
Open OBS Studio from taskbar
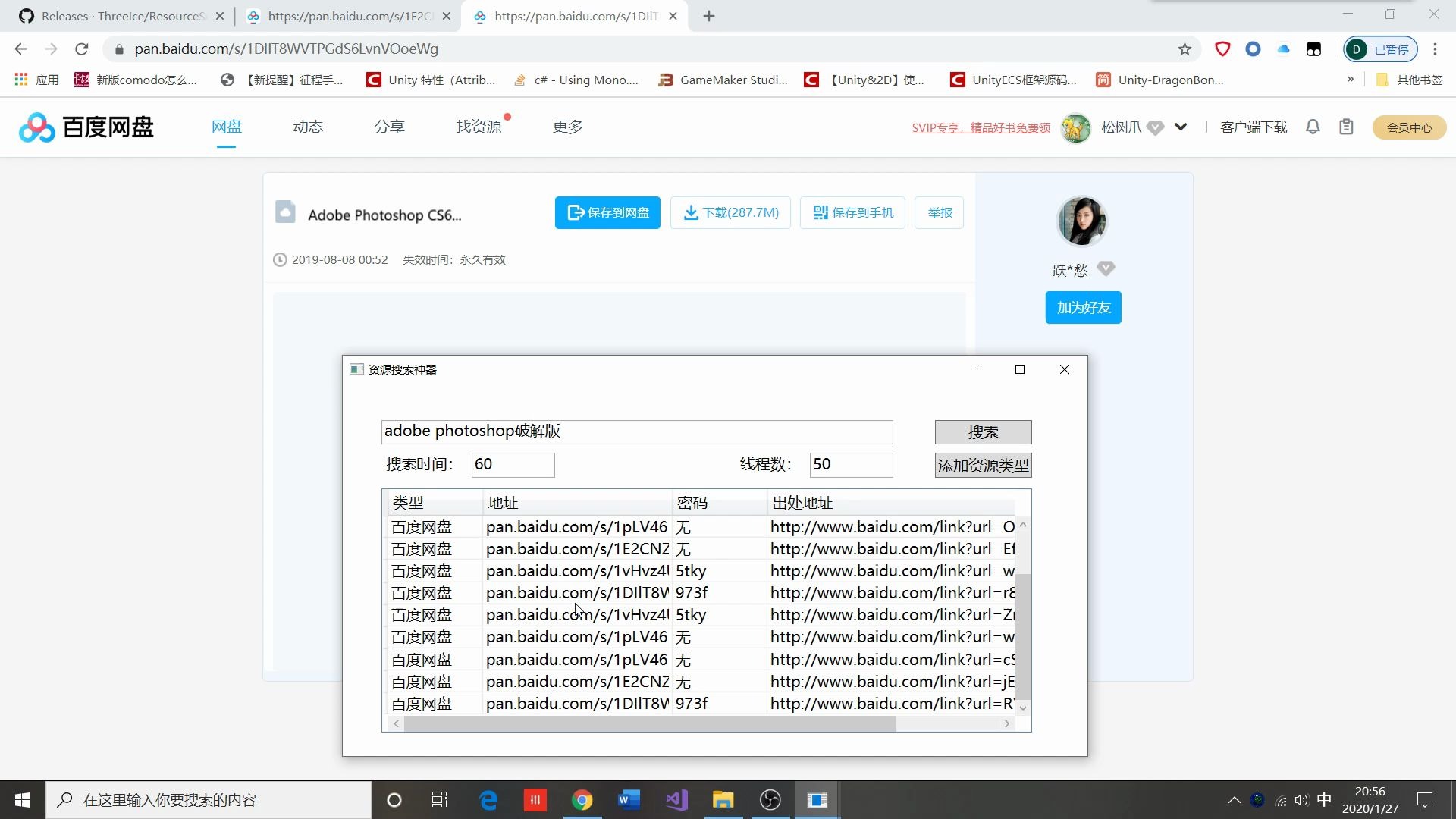[770, 800]
